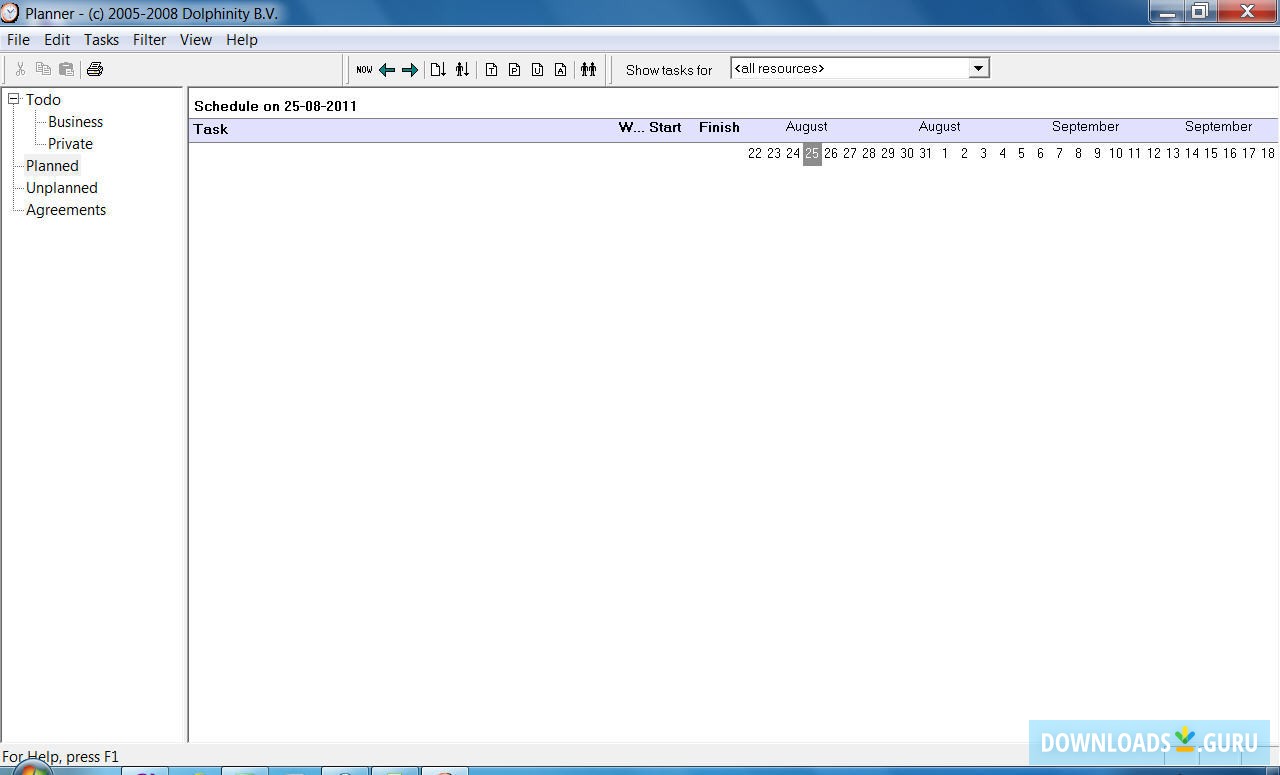
Task: Click the A page icon in toolbar
Action: [560, 70]
